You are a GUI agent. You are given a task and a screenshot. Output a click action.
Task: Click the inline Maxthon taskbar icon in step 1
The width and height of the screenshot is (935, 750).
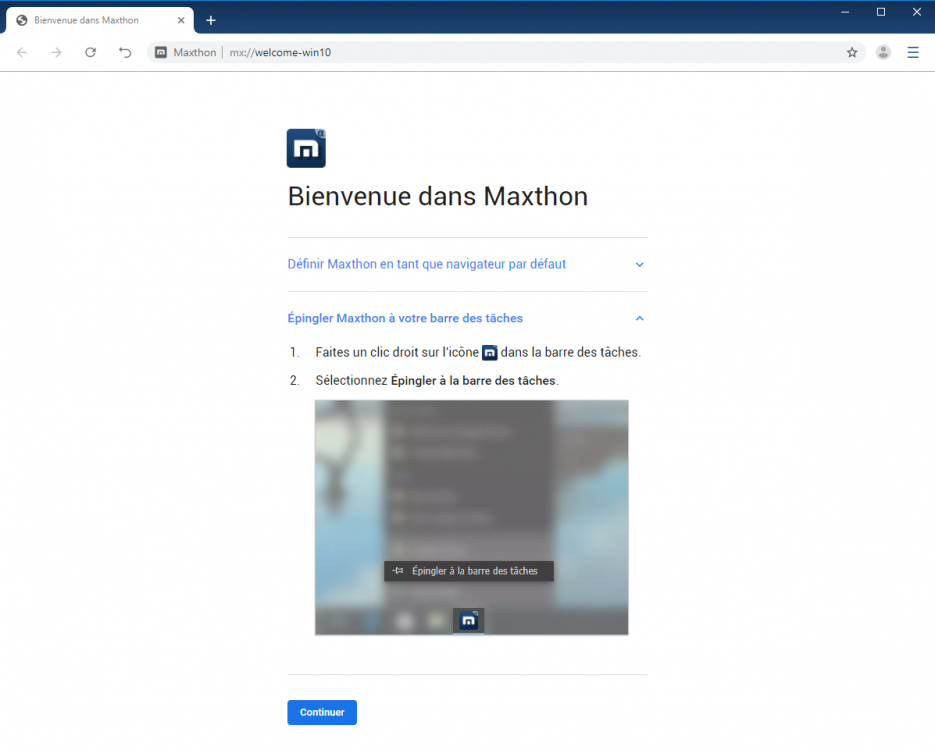(489, 352)
